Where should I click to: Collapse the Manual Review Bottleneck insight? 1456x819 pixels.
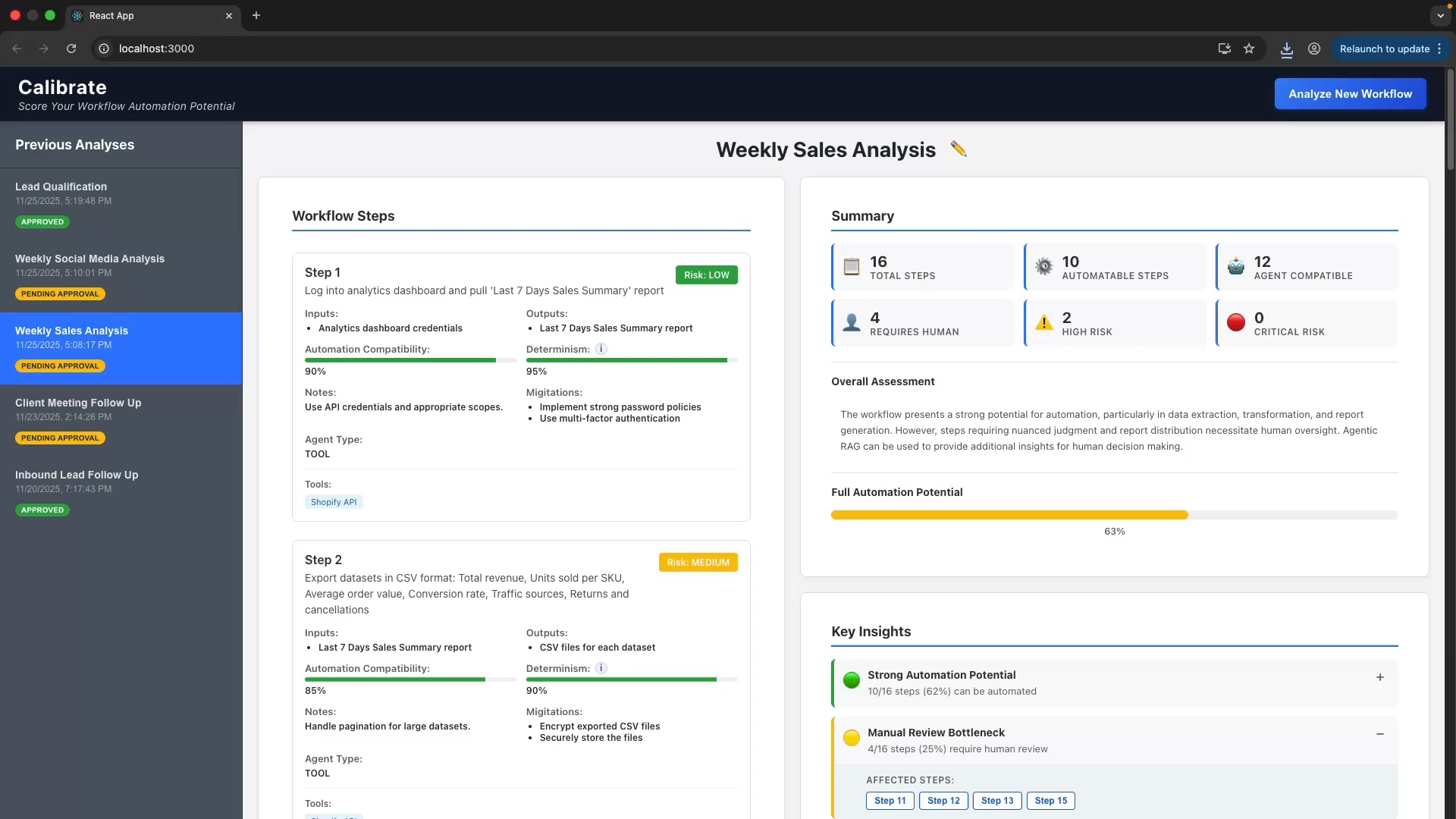click(x=1379, y=734)
